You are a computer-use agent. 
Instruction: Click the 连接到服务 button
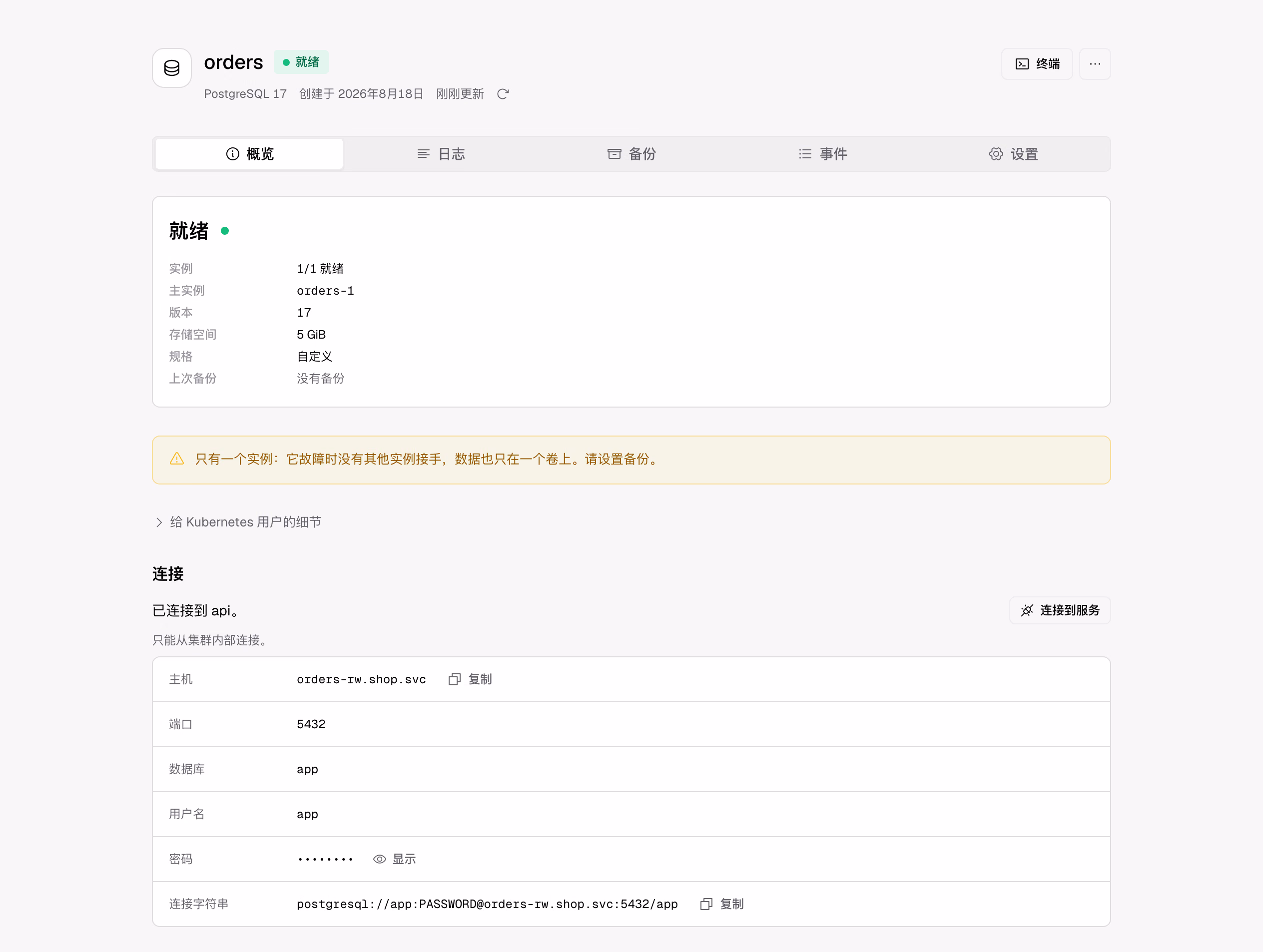(1060, 610)
